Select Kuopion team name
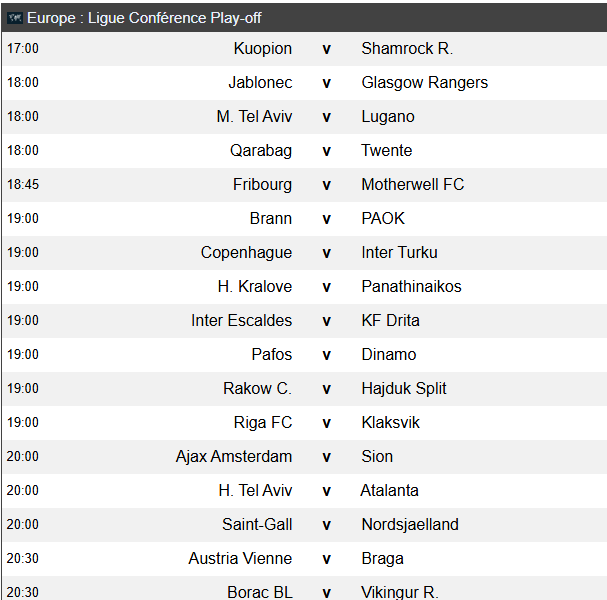The height and width of the screenshot is (600, 607). pyautogui.click(x=262, y=49)
